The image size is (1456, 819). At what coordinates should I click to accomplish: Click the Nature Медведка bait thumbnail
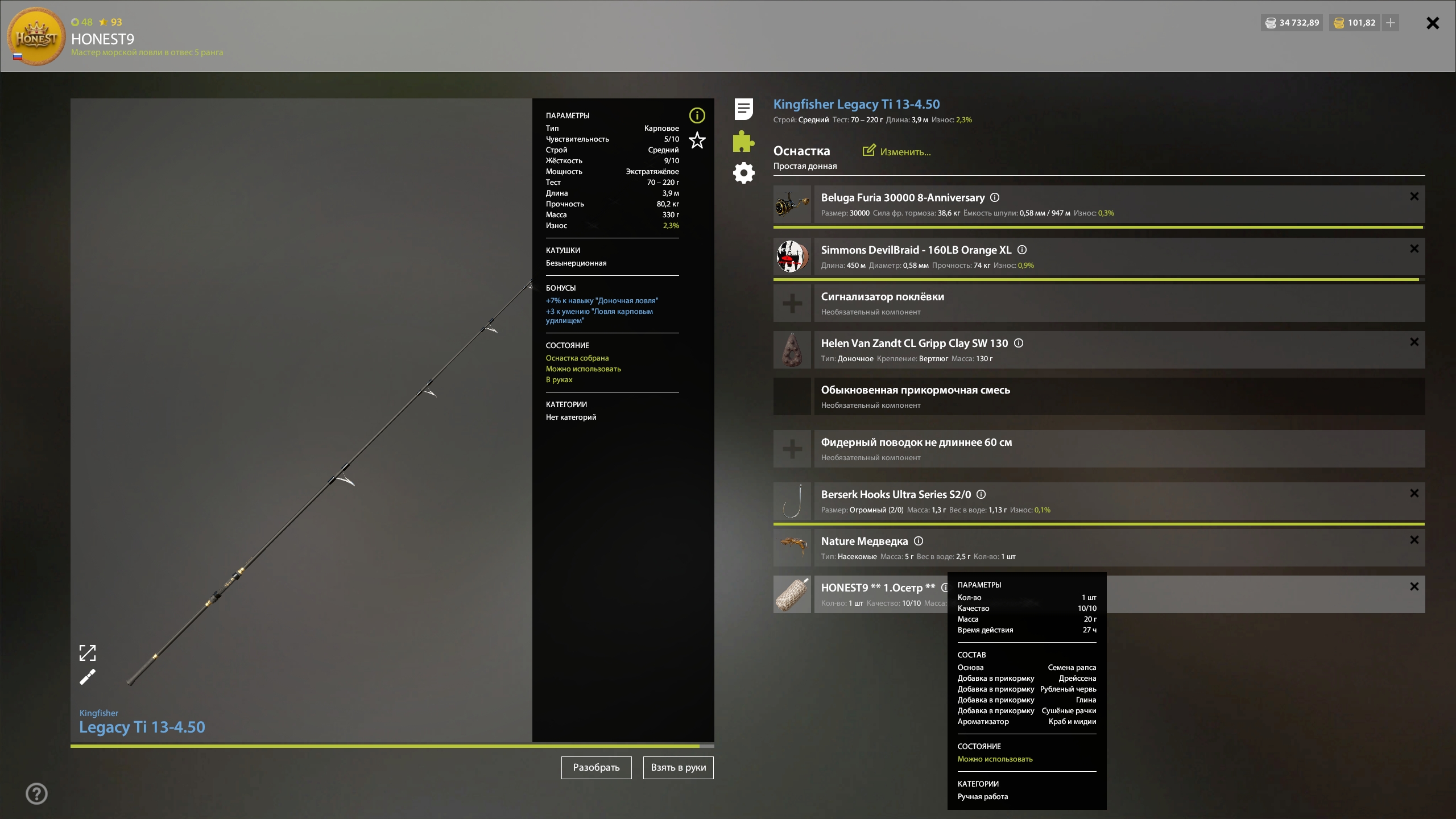[x=792, y=547]
